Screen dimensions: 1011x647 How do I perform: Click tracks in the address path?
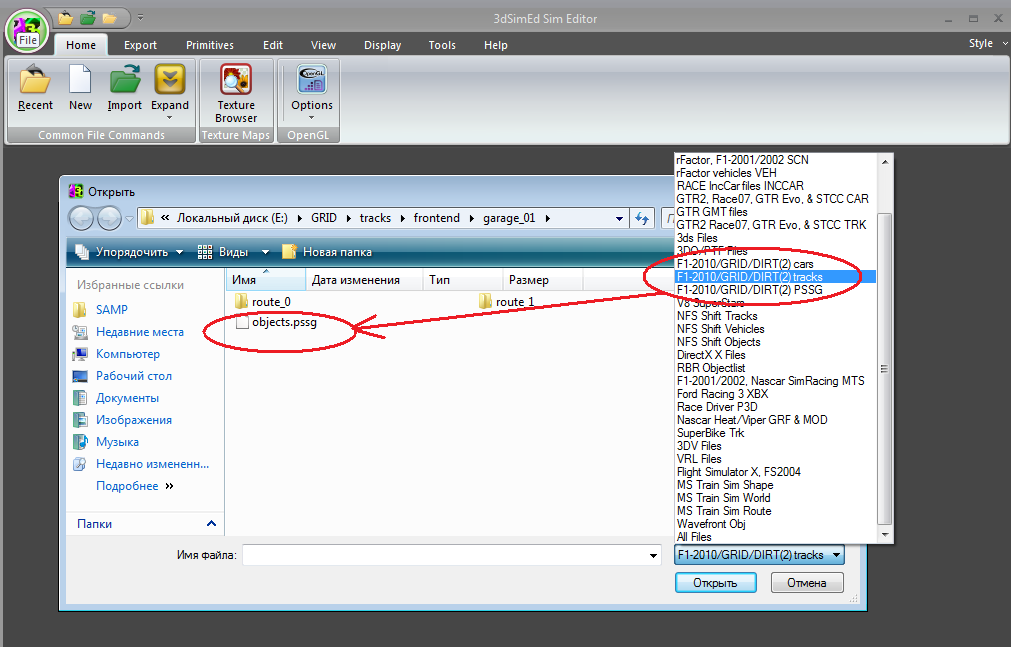pos(375,218)
